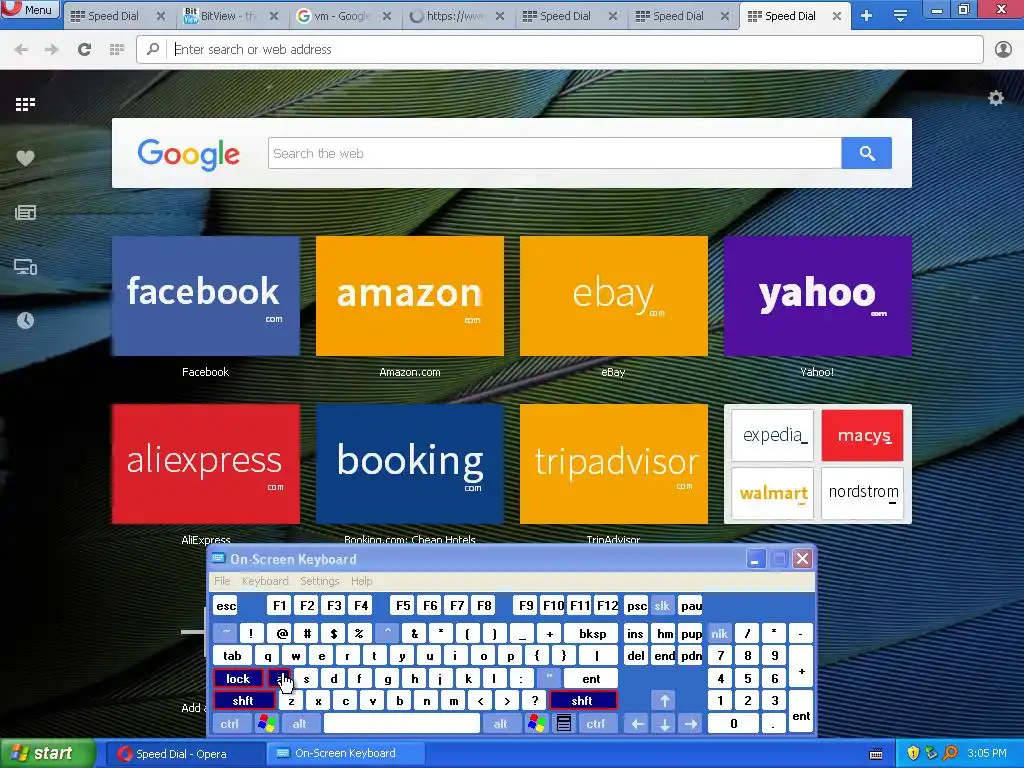This screenshot has height=768, width=1024.
Task: Switch to the BitView tab
Action: pos(229,16)
